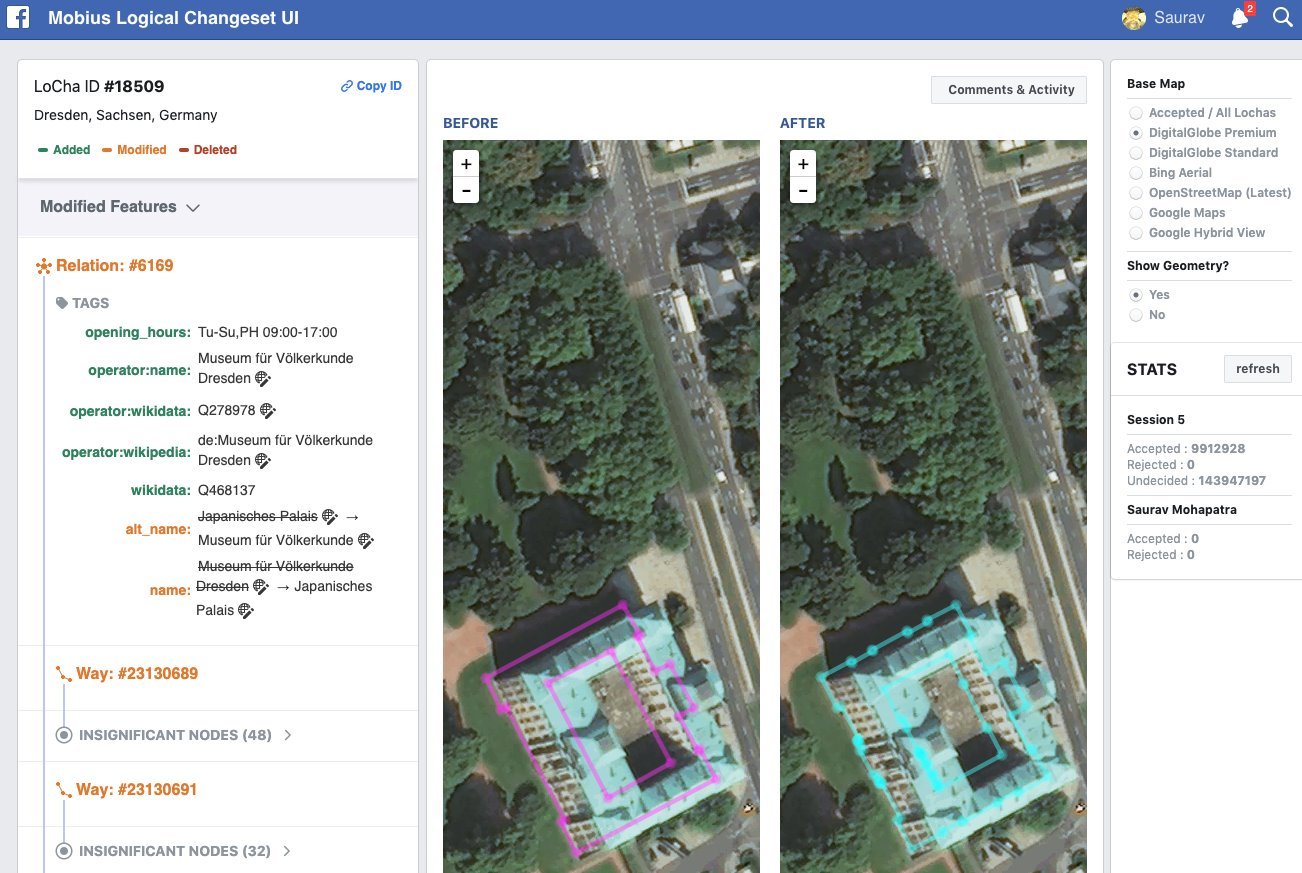Click the Facebook logo icon
1302x873 pixels.
(18, 18)
